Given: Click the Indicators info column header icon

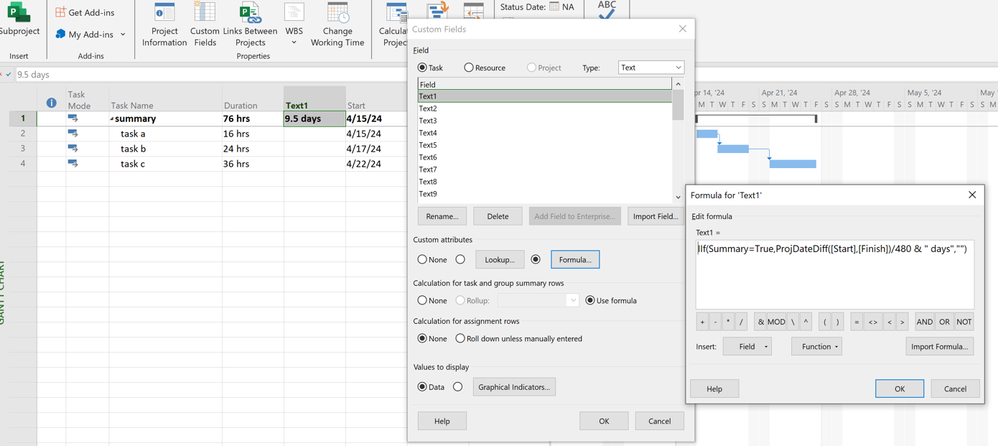Looking at the screenshot, I should pyautogui.click(x=52, y=102).
